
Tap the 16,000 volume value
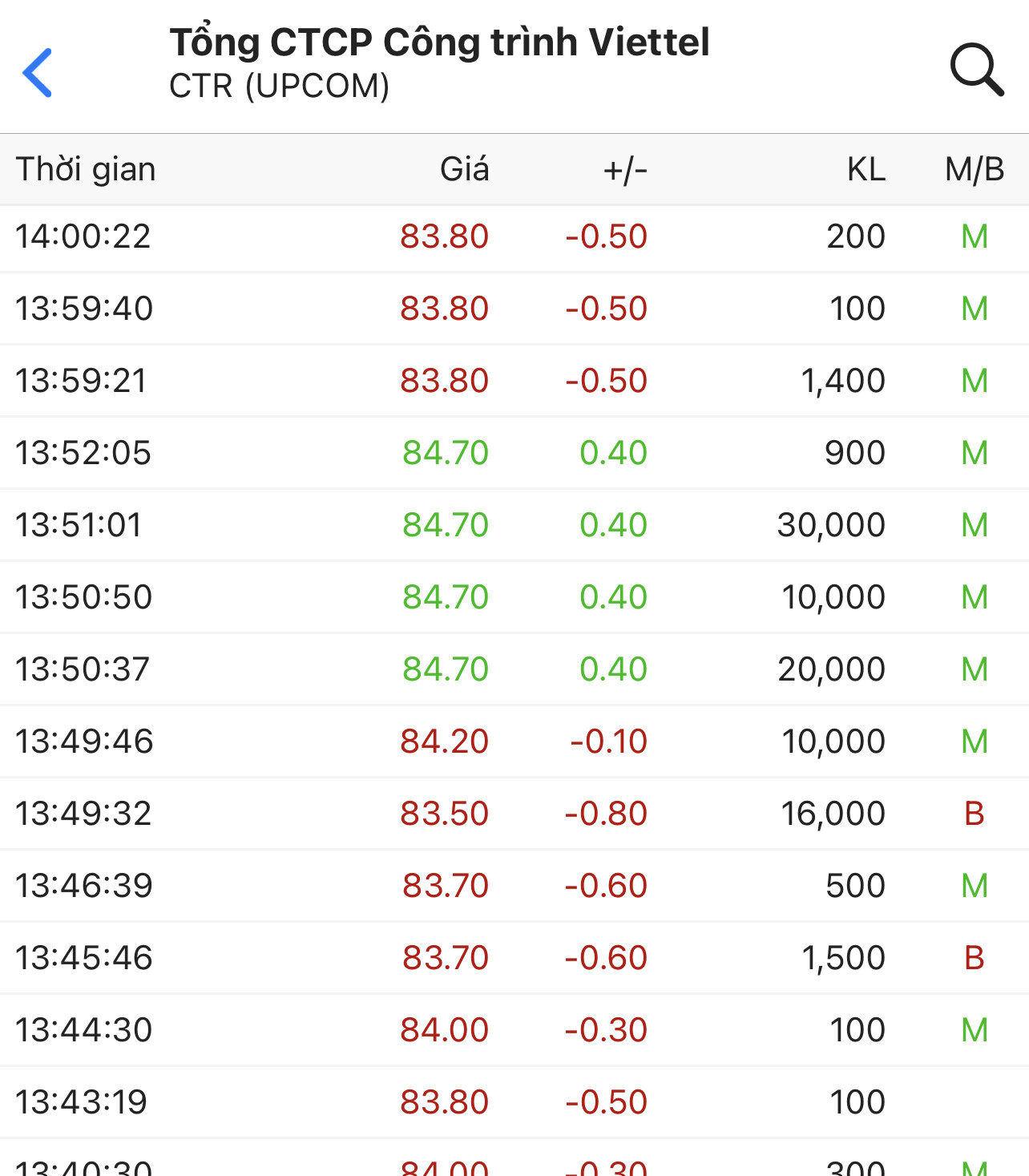click(x=833, y=814)
